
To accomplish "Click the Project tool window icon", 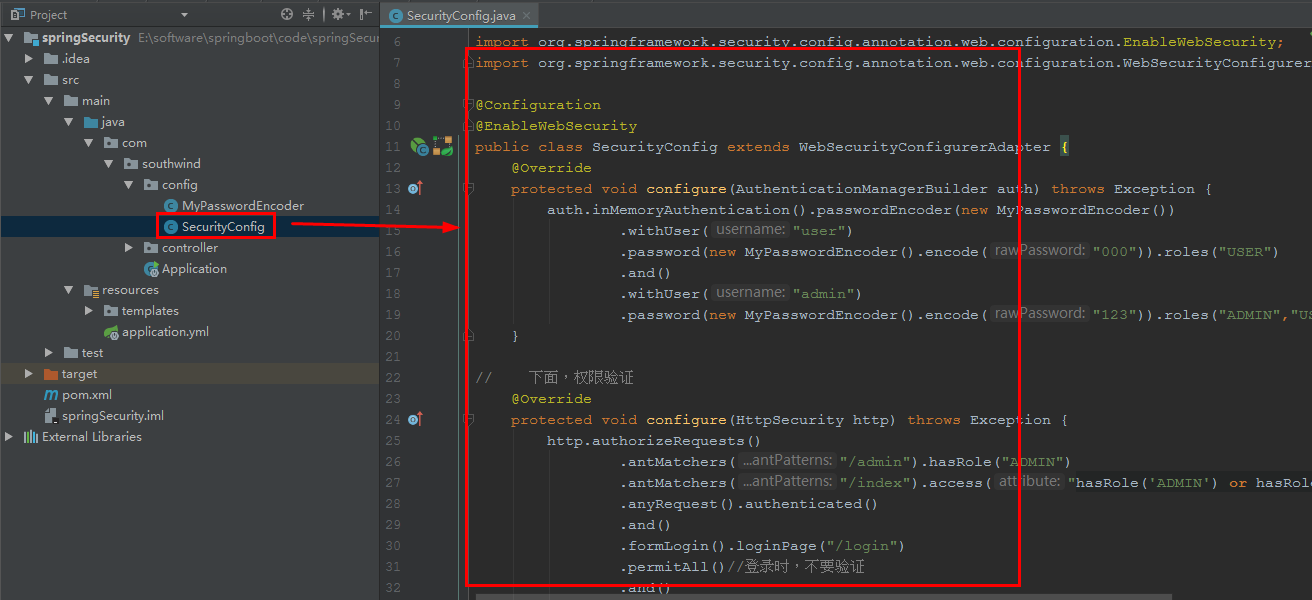I will coord(17,14).
